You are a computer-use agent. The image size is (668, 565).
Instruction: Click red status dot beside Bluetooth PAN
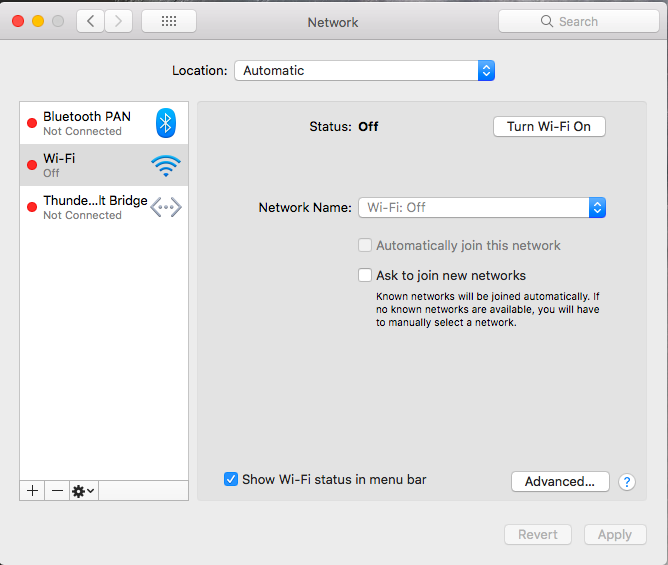click(32, 123)
